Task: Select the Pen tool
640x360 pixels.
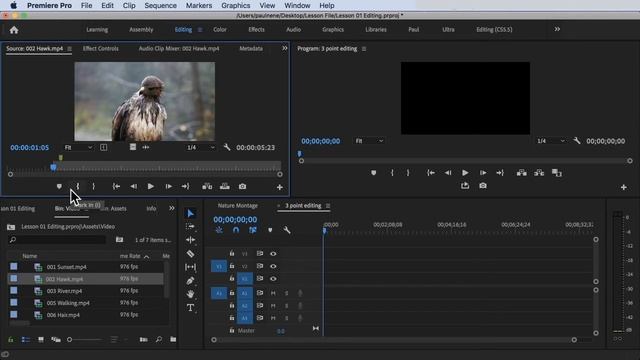Action: point(190,280)
